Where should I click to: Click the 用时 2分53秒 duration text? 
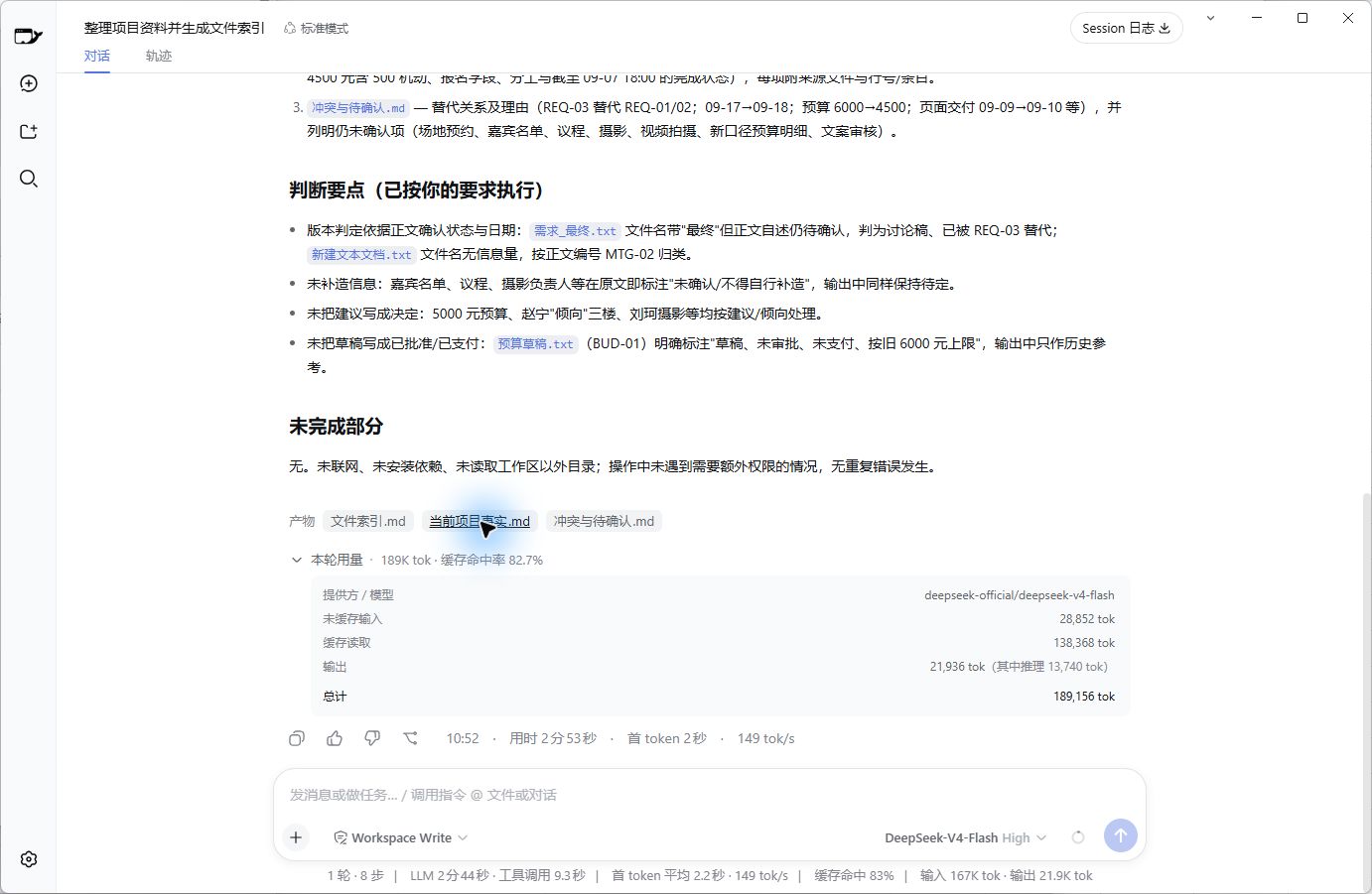click(x=553, y=738)
